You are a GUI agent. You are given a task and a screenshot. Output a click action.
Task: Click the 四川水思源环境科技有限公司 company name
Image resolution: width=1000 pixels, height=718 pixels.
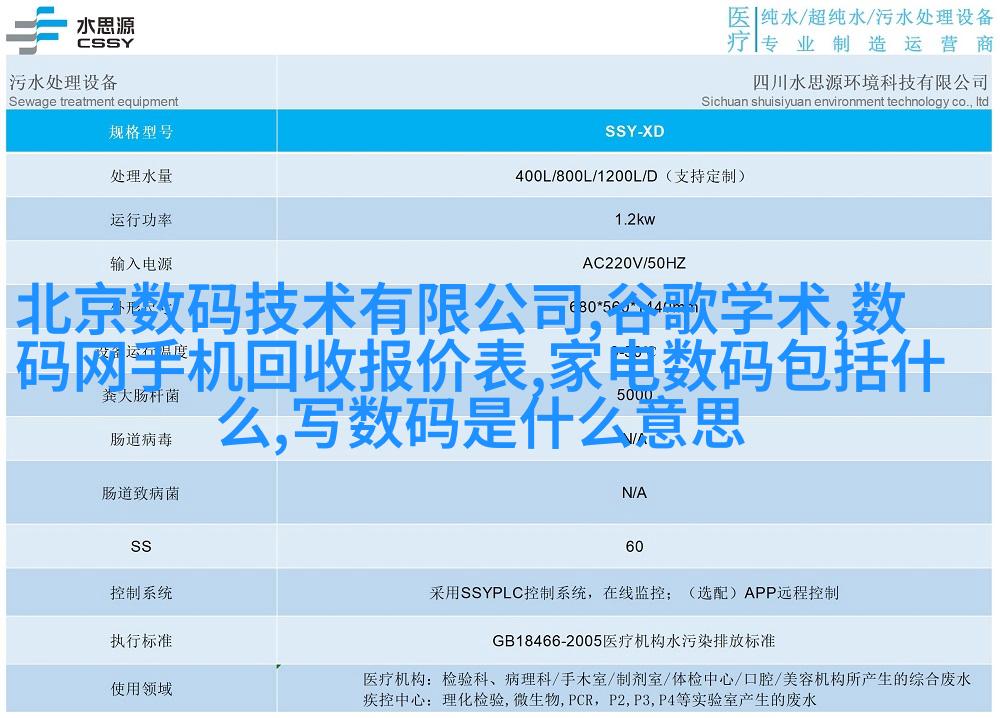(871, 82)
